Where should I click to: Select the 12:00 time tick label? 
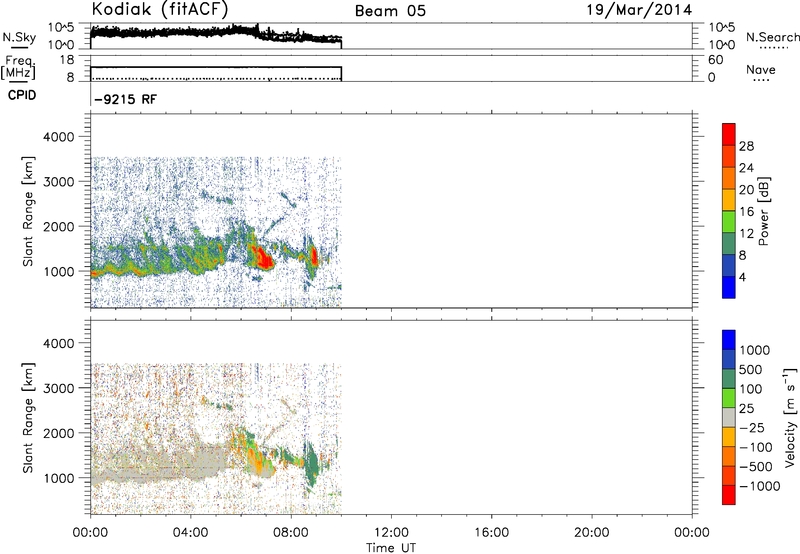tap(391, 533)
